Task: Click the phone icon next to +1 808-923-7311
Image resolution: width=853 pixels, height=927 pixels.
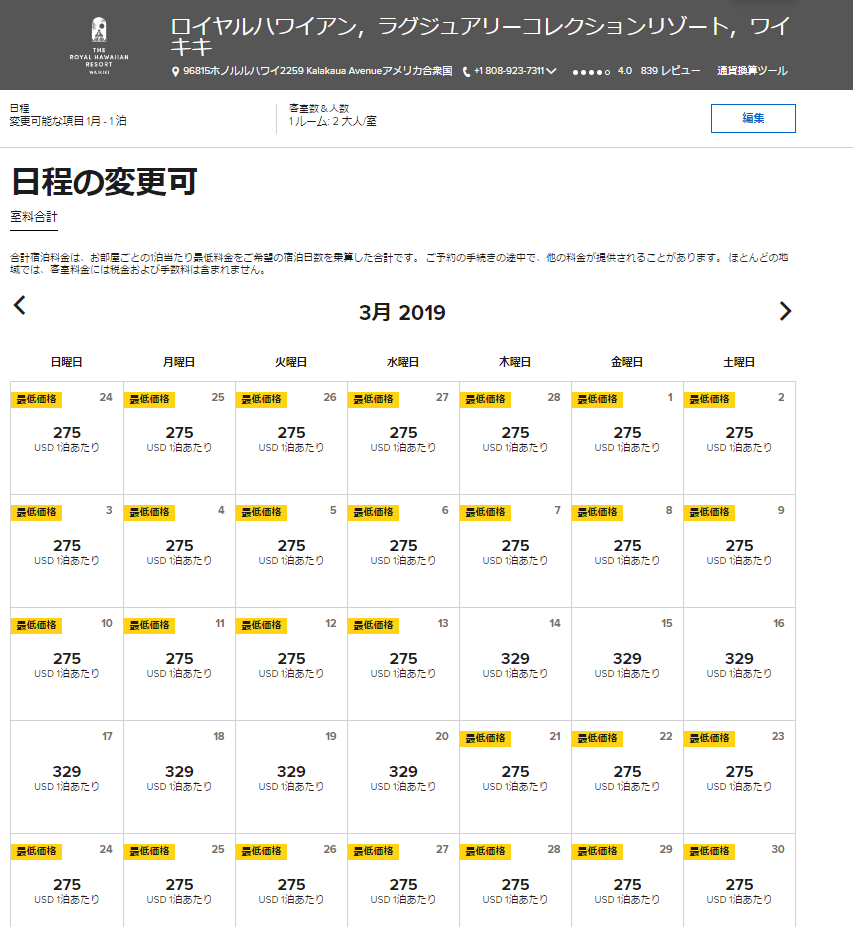Action: (466, 72)
